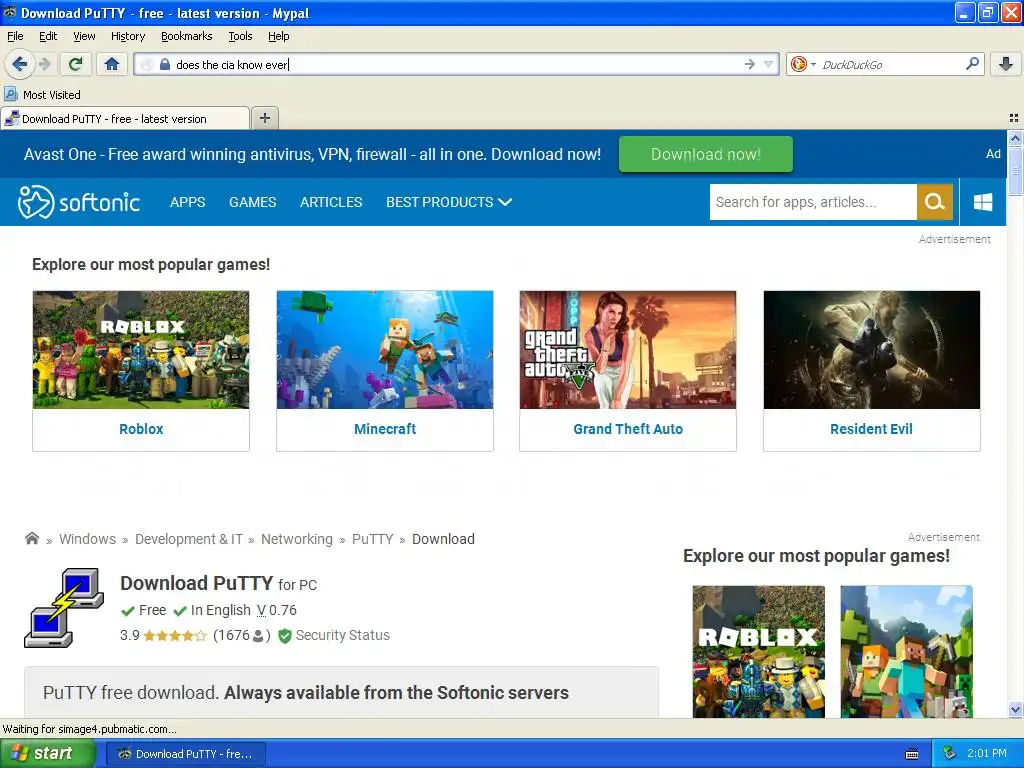Screen dimensions: 1024x768
Task: Select the Download PuTTY browser tab
Action: (x=125, y=119)
